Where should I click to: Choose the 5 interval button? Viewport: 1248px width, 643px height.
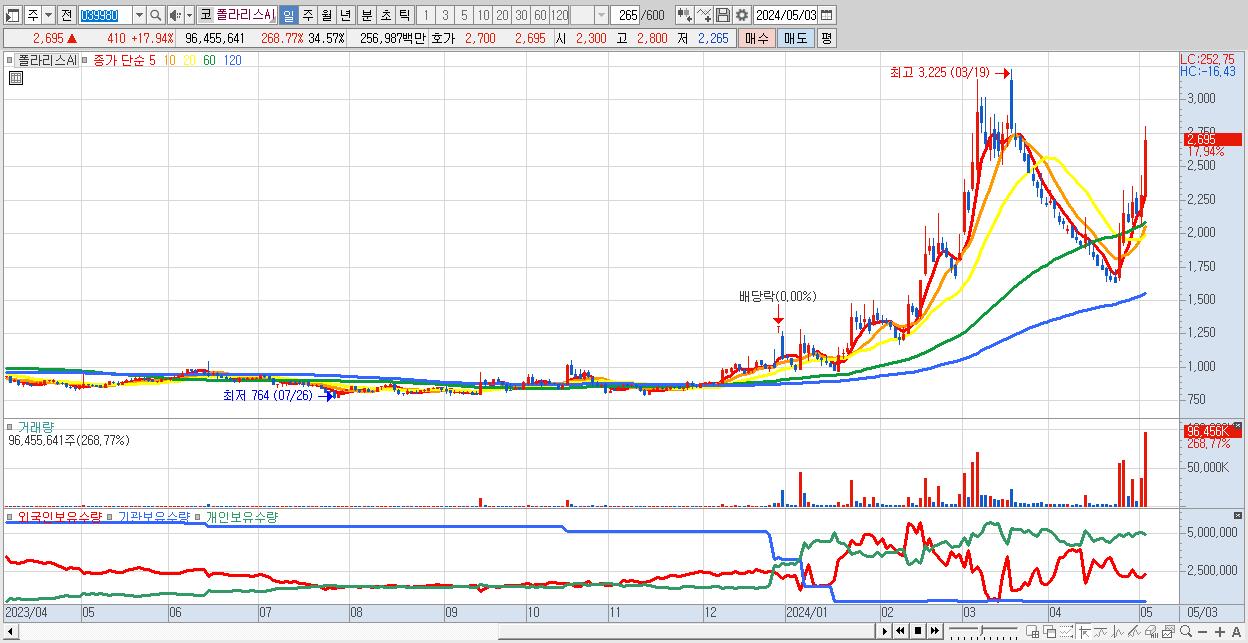pyautogui.click(x=464, y=15)
